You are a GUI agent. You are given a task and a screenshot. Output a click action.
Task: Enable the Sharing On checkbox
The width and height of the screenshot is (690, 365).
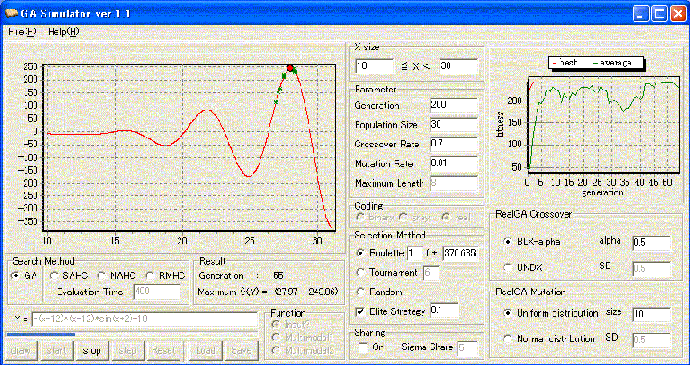coord(363,347)
